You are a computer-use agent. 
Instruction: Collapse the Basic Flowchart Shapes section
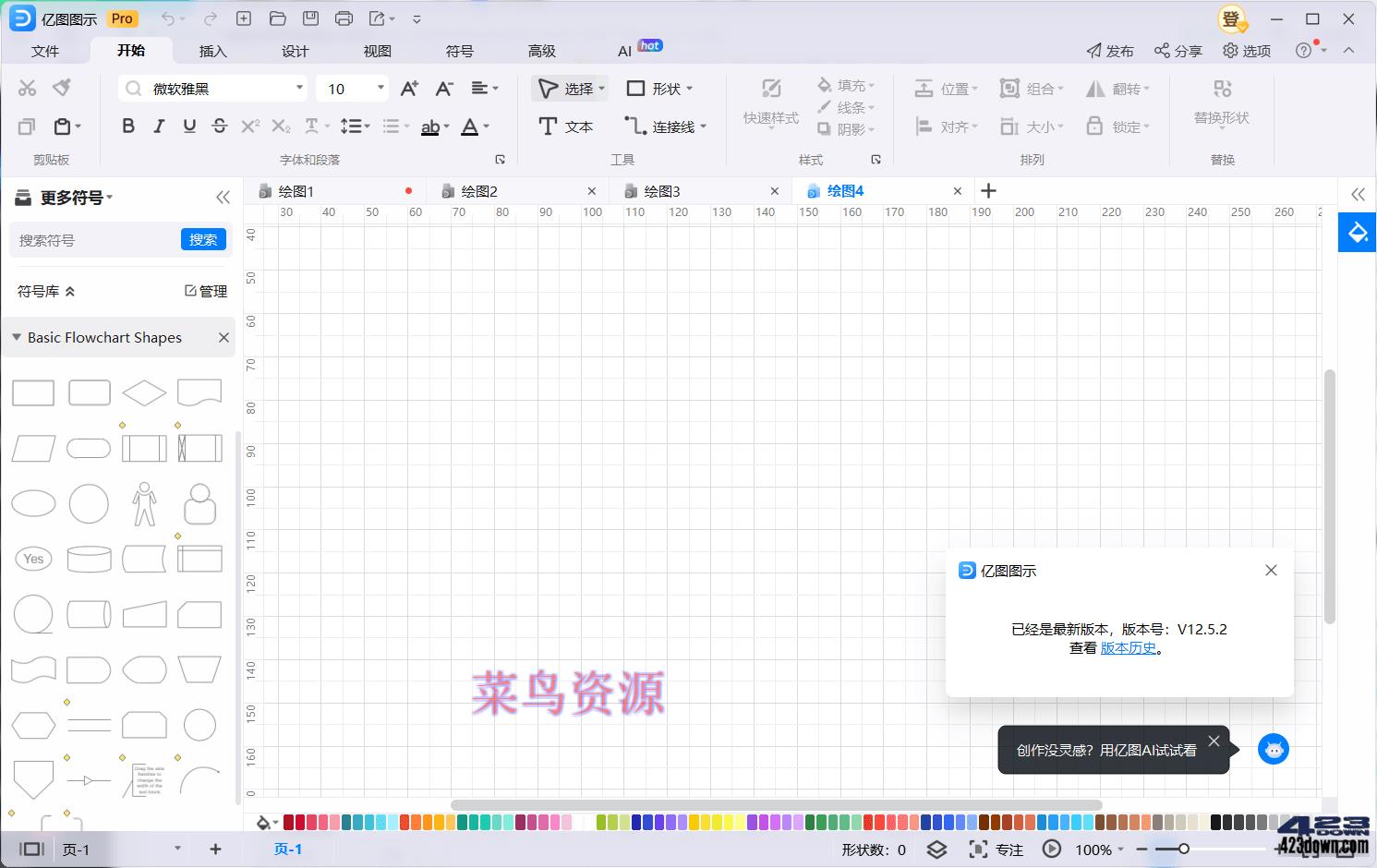[16, 337]
